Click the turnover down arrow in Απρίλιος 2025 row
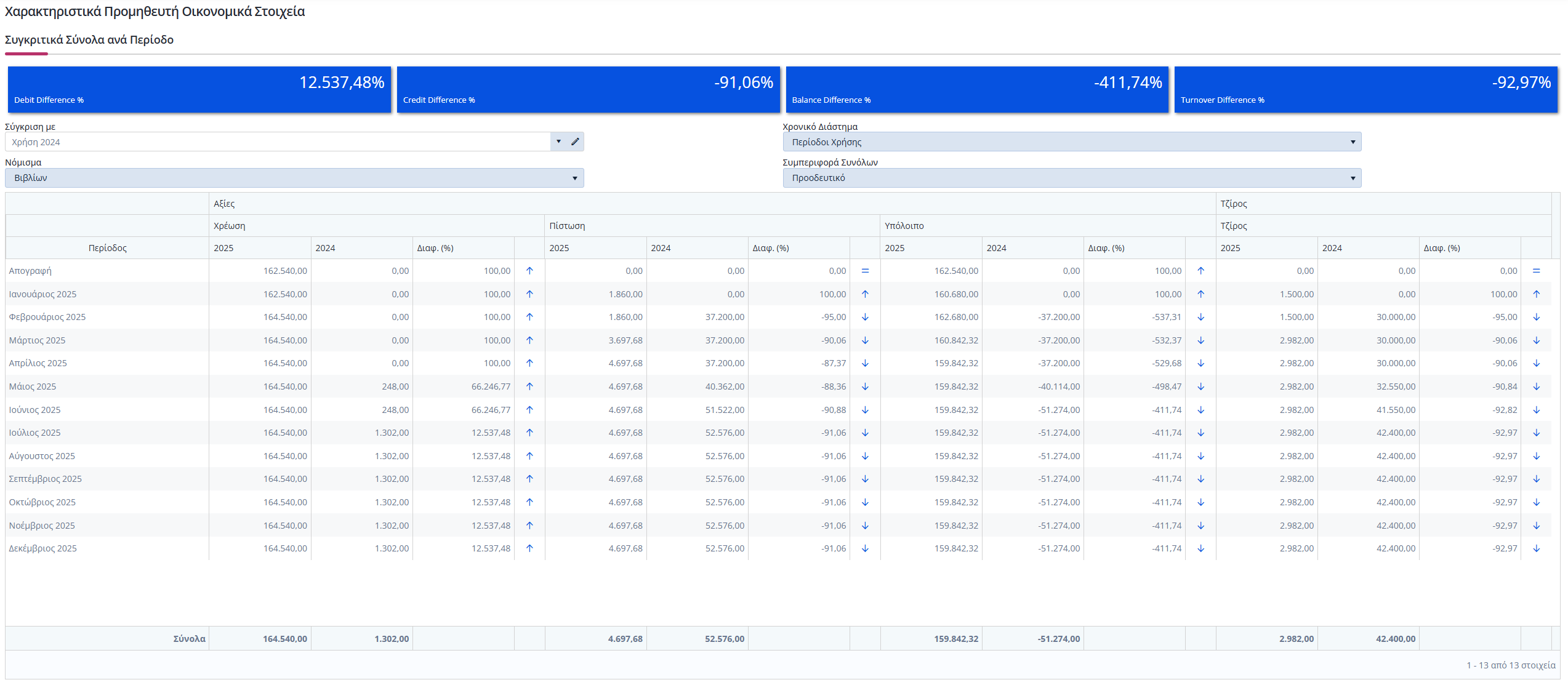Image resolution: width=1568 pixels, height=685 pixels. pos(1536,363)
